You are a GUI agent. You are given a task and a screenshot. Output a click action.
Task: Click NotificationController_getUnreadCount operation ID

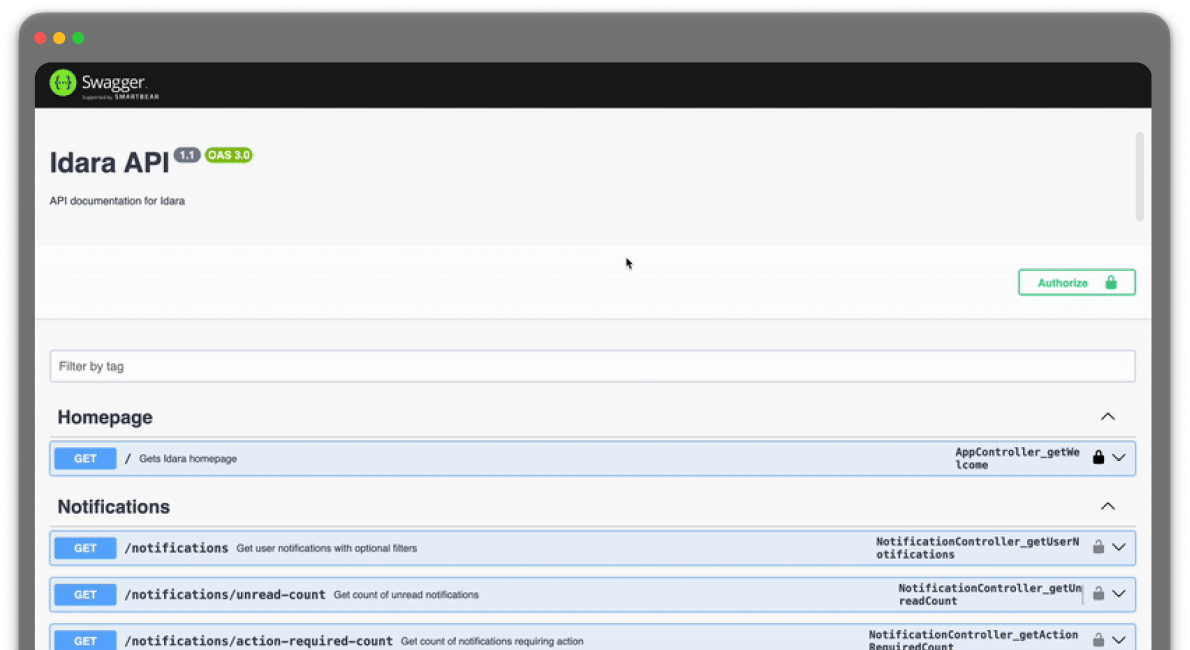pyautogui.click(x=990, y=594)
